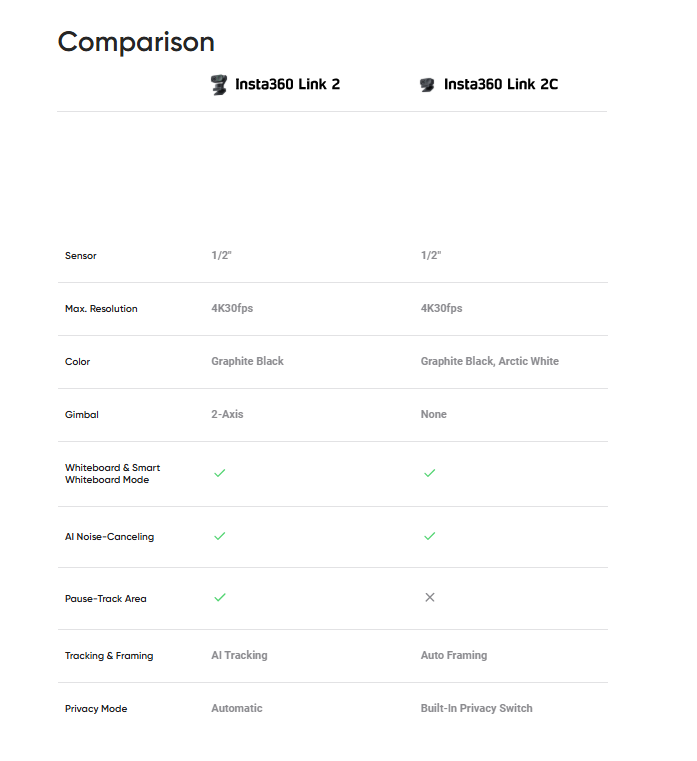Click the Insta360 Link 2 webcam icon
The height and width of the screenshot is (761, 697).
219,85
